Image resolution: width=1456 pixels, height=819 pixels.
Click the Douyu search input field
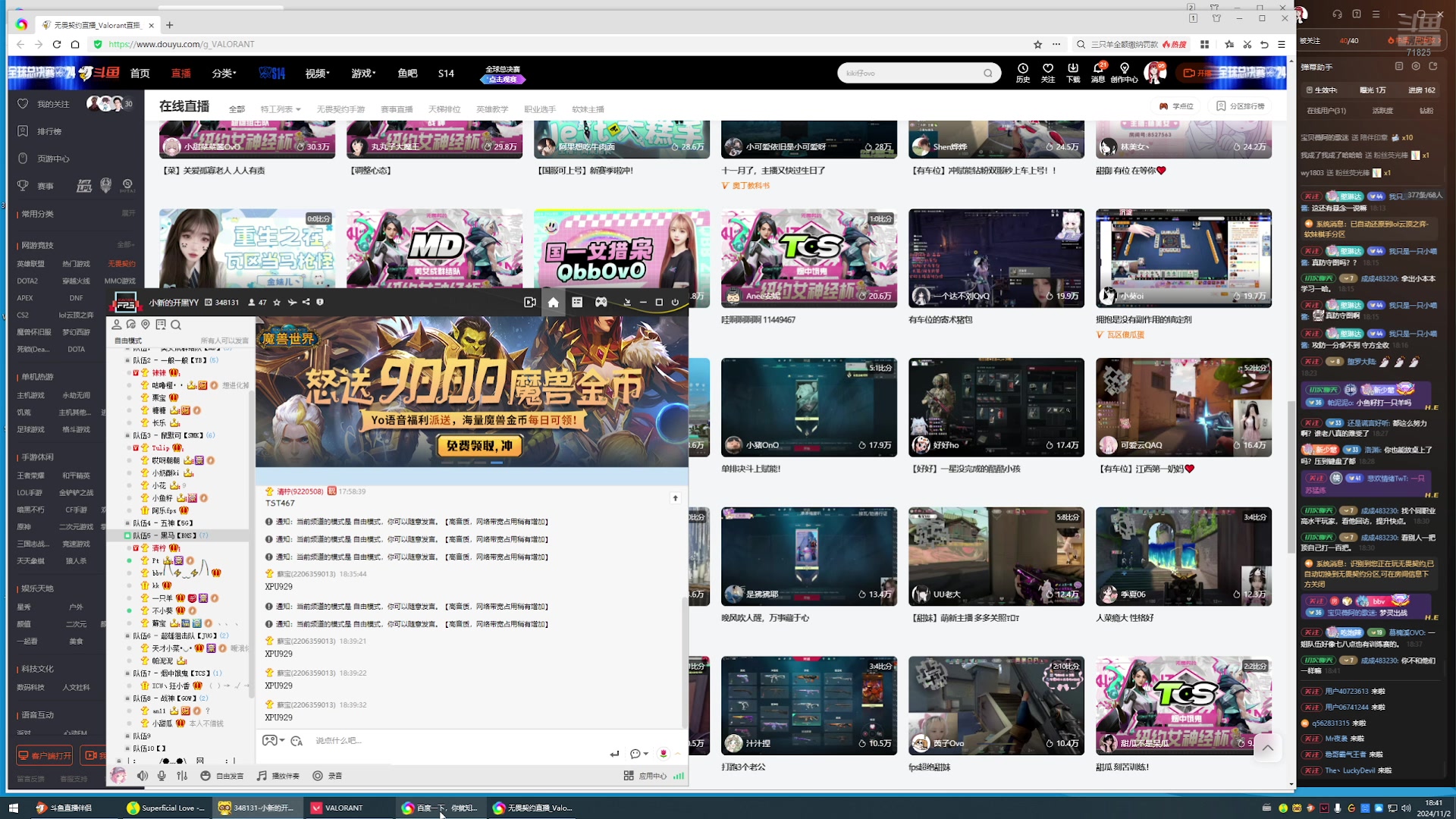coord(910,74)
